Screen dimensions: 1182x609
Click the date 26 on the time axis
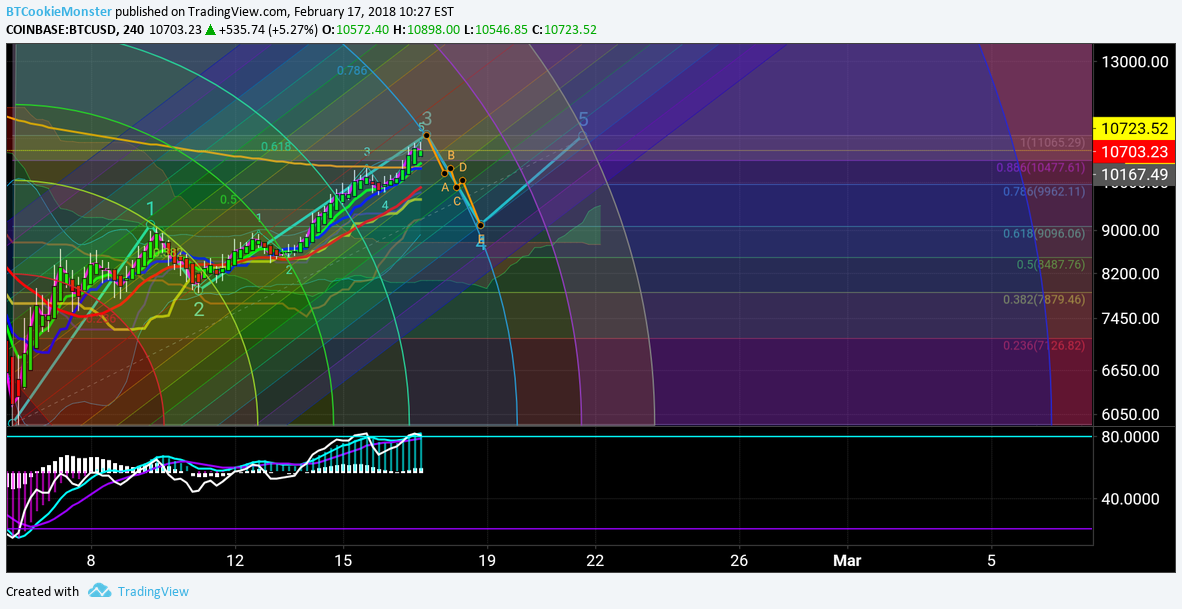(740, 560)
